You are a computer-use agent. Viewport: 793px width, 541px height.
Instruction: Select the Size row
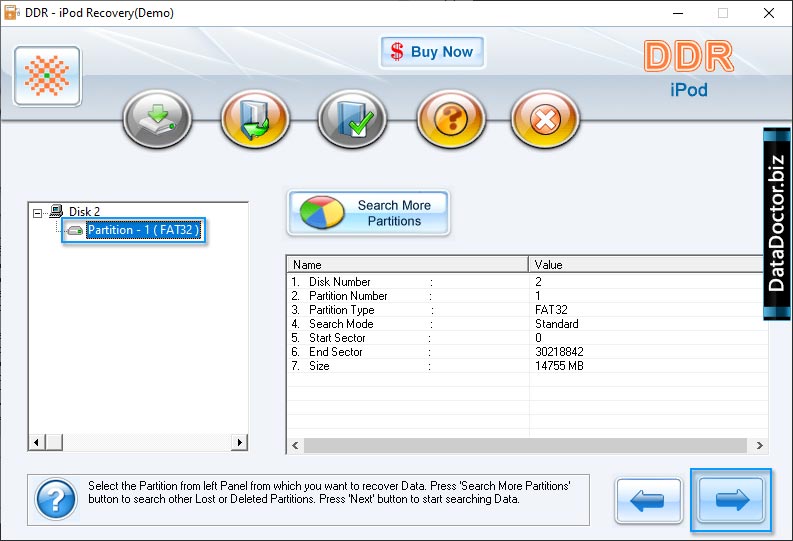tap(527, 366)
